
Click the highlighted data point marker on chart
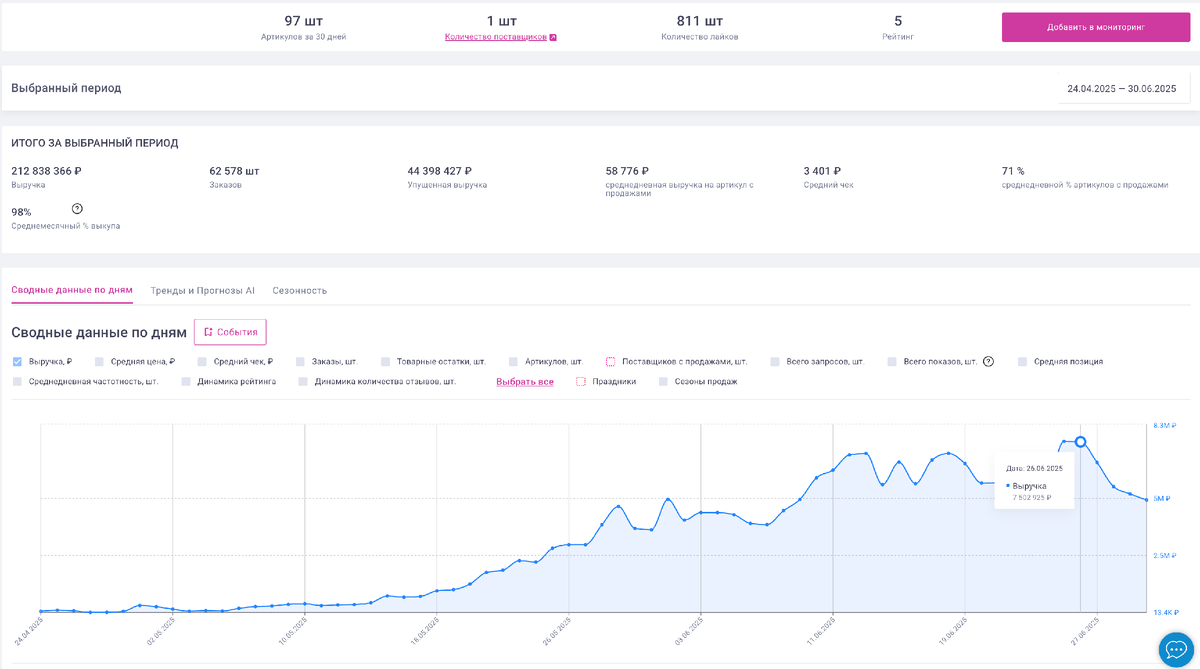[1080, 441]
